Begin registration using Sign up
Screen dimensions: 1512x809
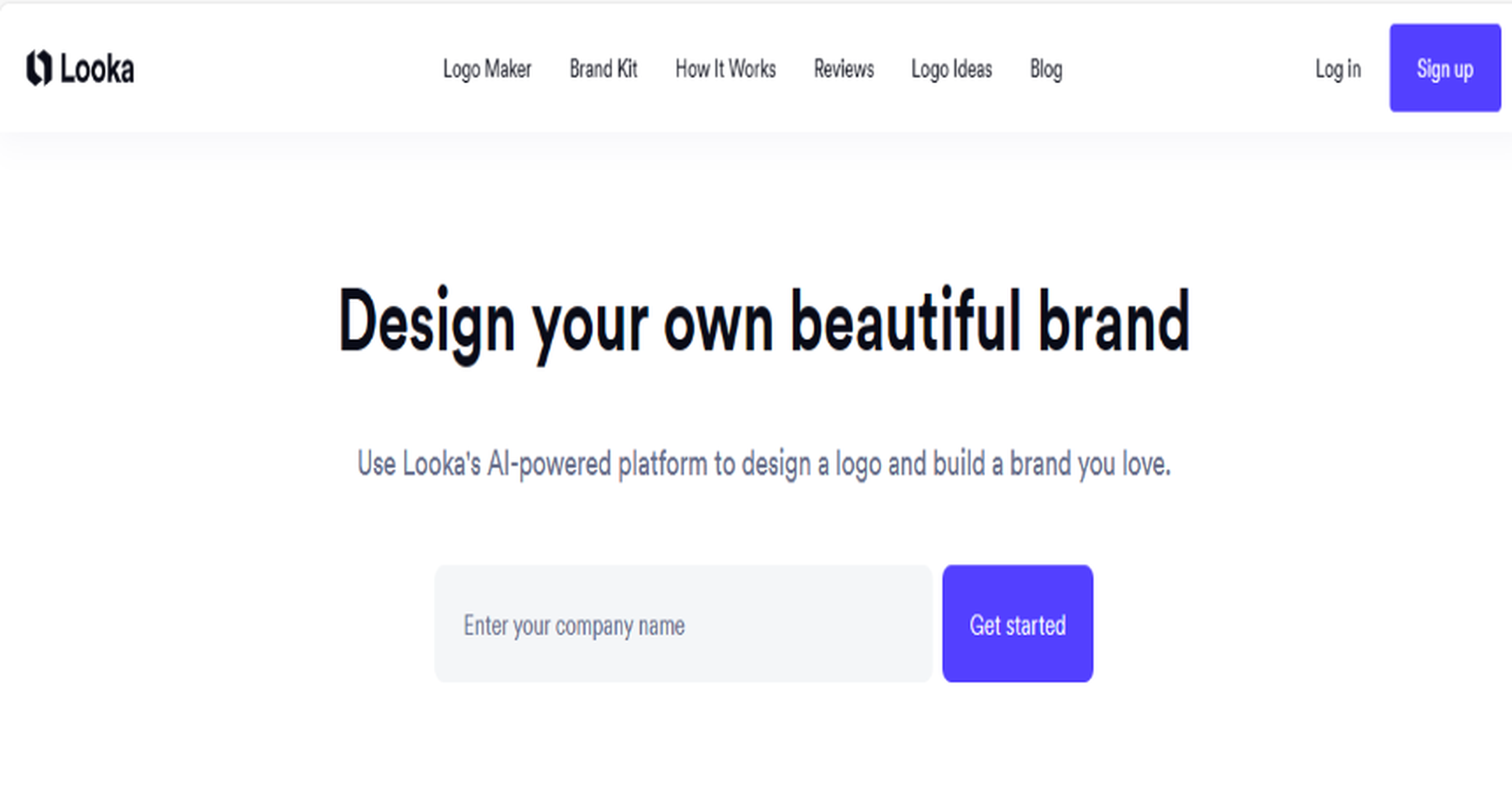1445,69
